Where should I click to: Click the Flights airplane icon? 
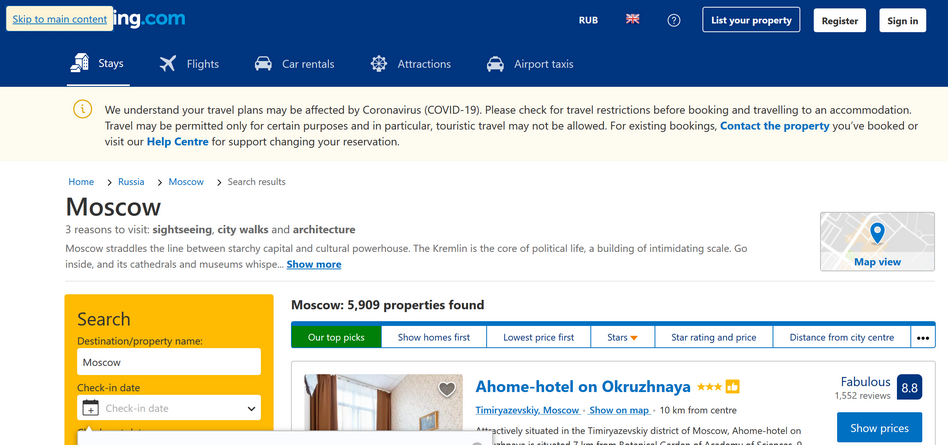coord(168,64)
